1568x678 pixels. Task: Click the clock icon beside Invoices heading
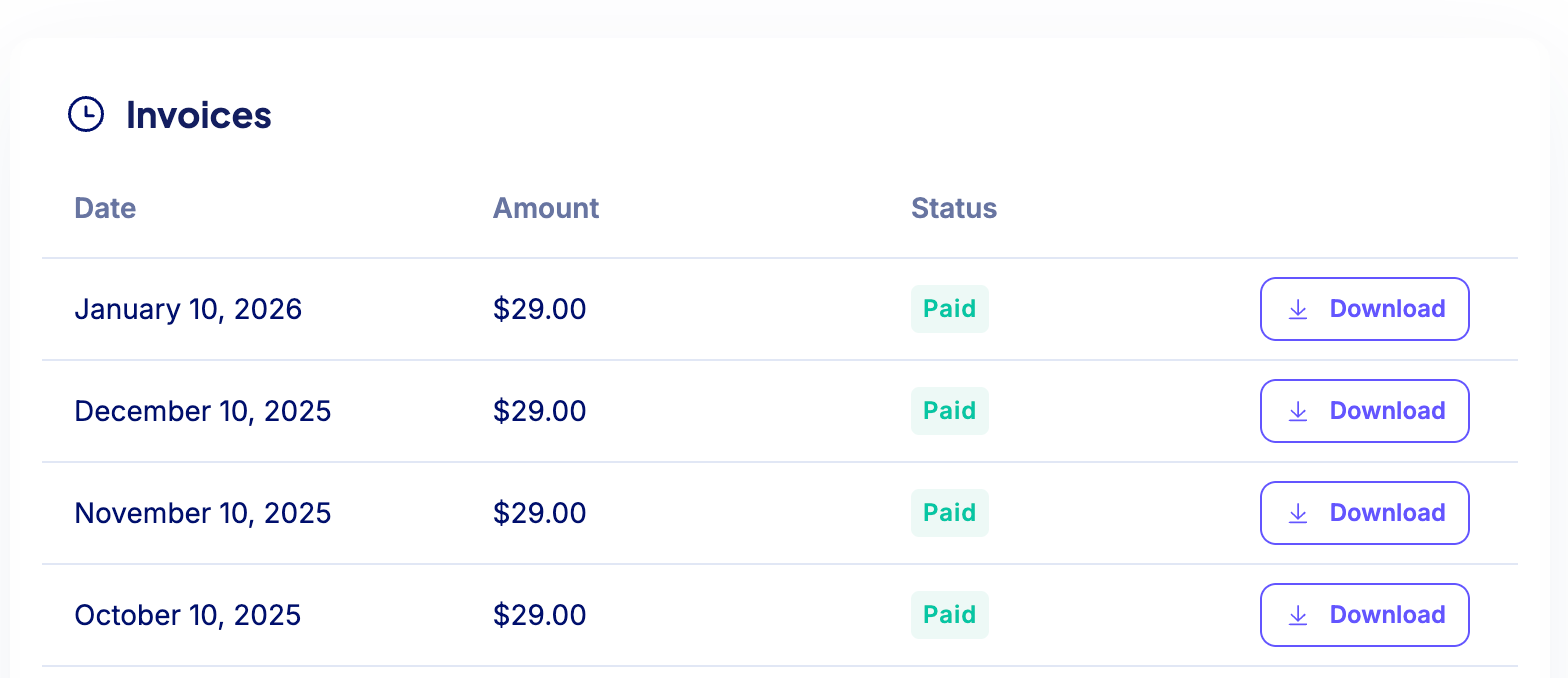(x=86, y=114)
